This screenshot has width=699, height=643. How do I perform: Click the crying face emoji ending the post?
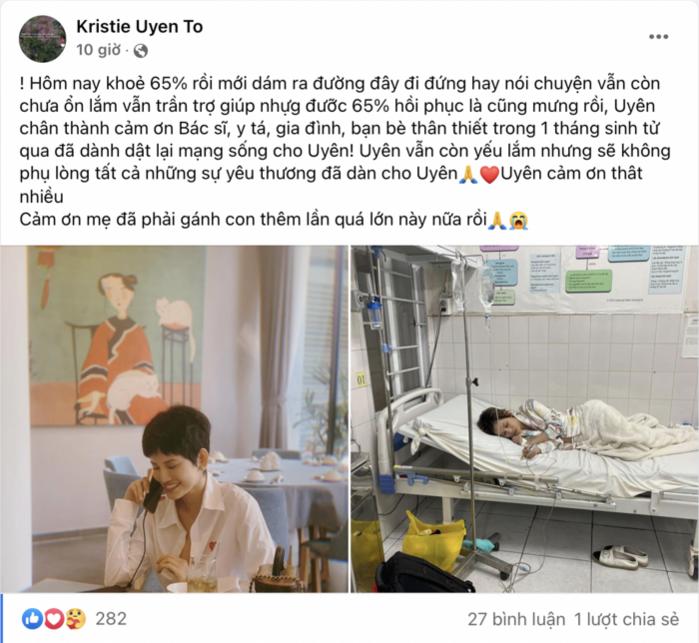tap(518, 220)
